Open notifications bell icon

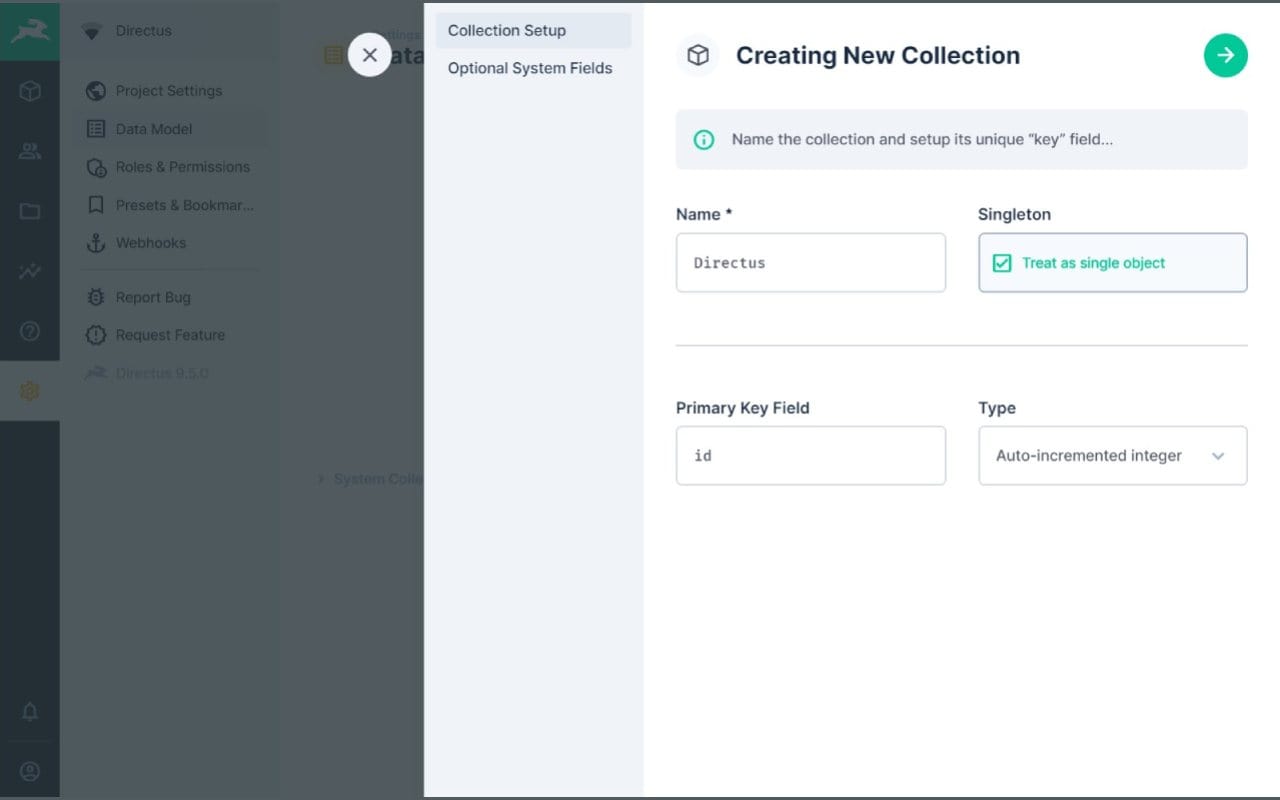[x=30, y=712]
